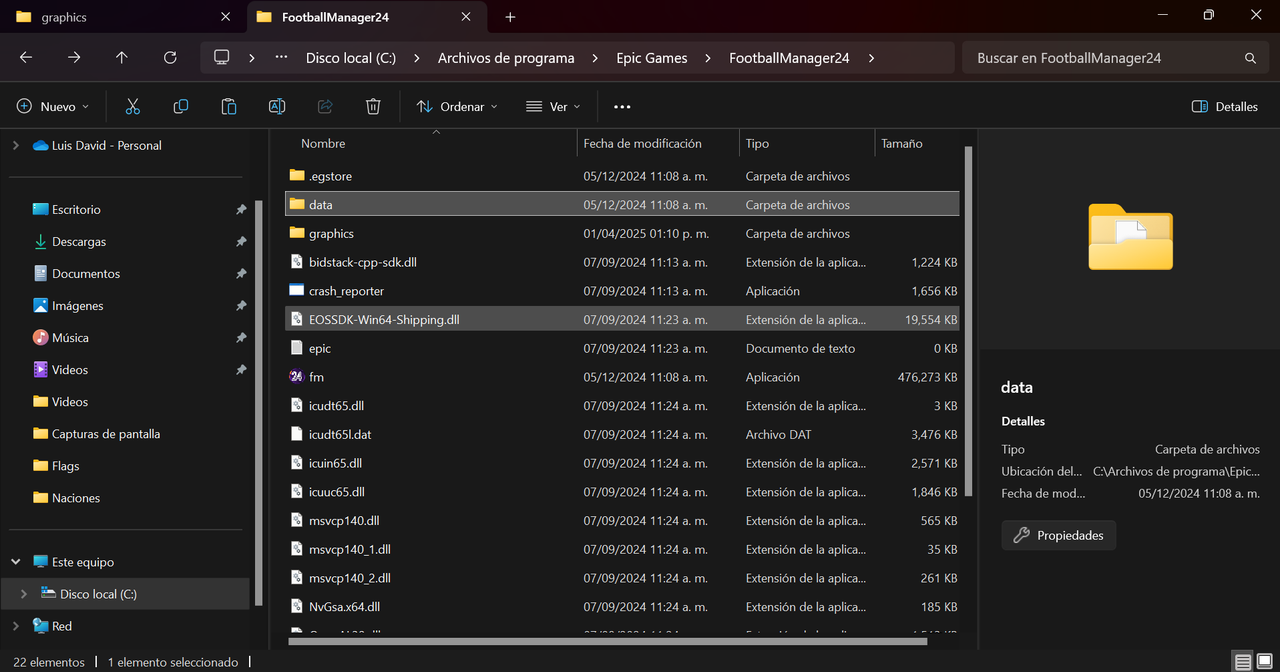Go up one folder level arrow

click(122, 58)
